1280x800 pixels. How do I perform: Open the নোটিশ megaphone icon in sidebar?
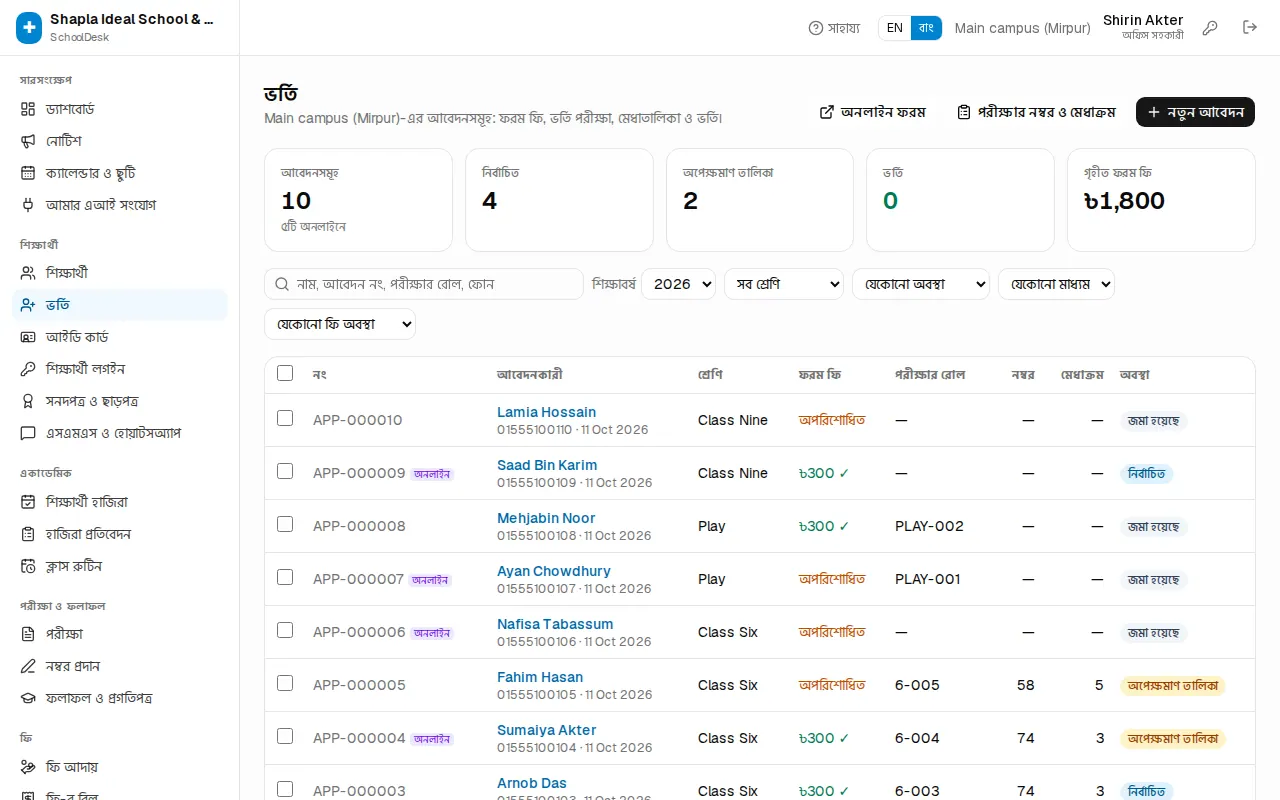(x=28, y=141)
